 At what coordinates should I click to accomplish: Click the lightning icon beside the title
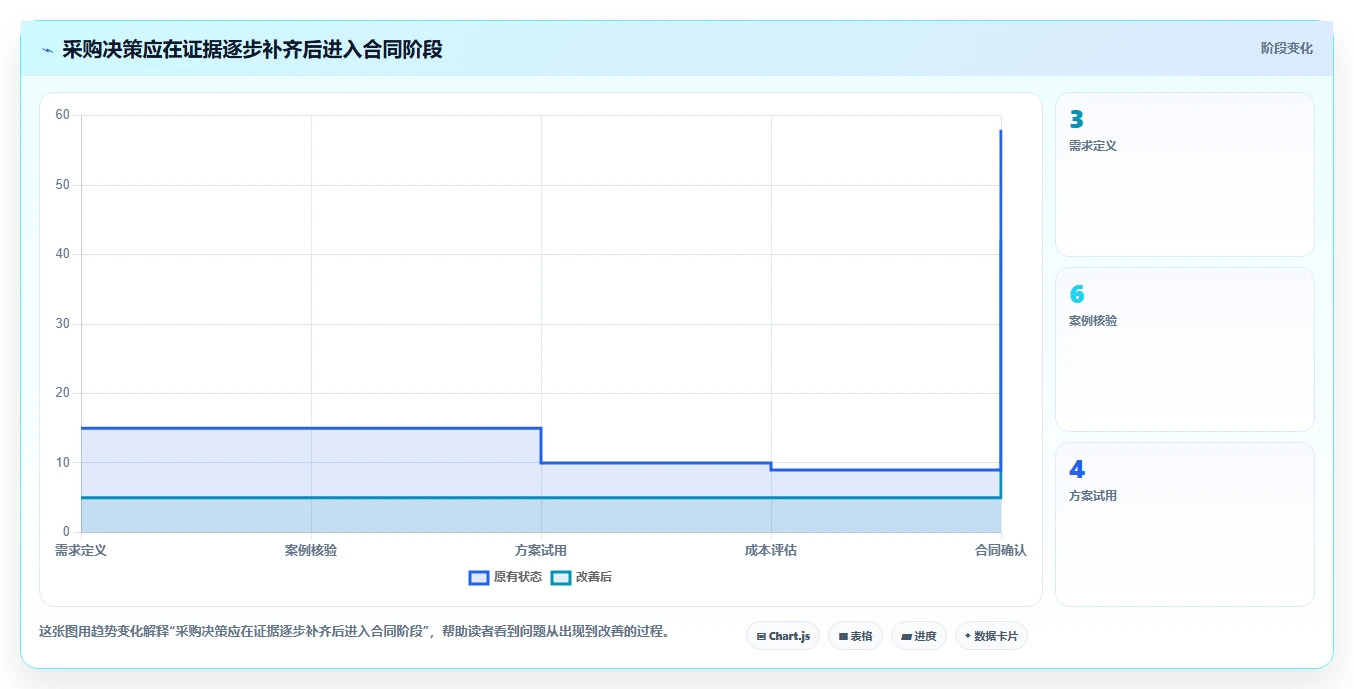tap(47, 50)
